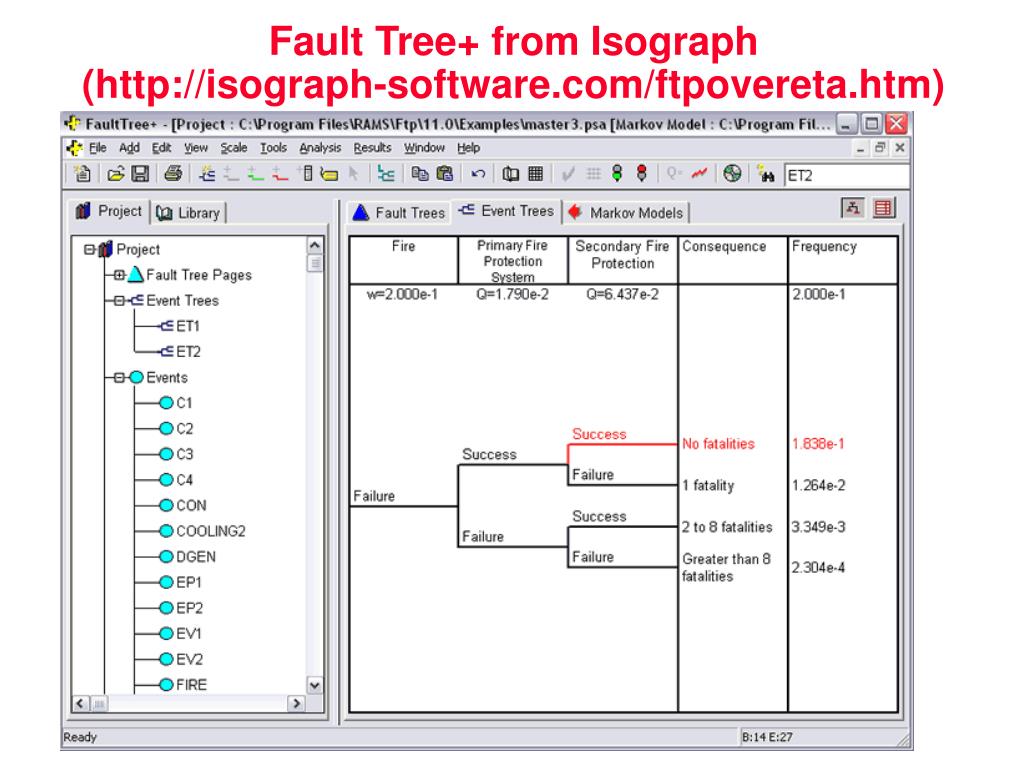Switch to the Fault Trees tab

pos(399,212)
